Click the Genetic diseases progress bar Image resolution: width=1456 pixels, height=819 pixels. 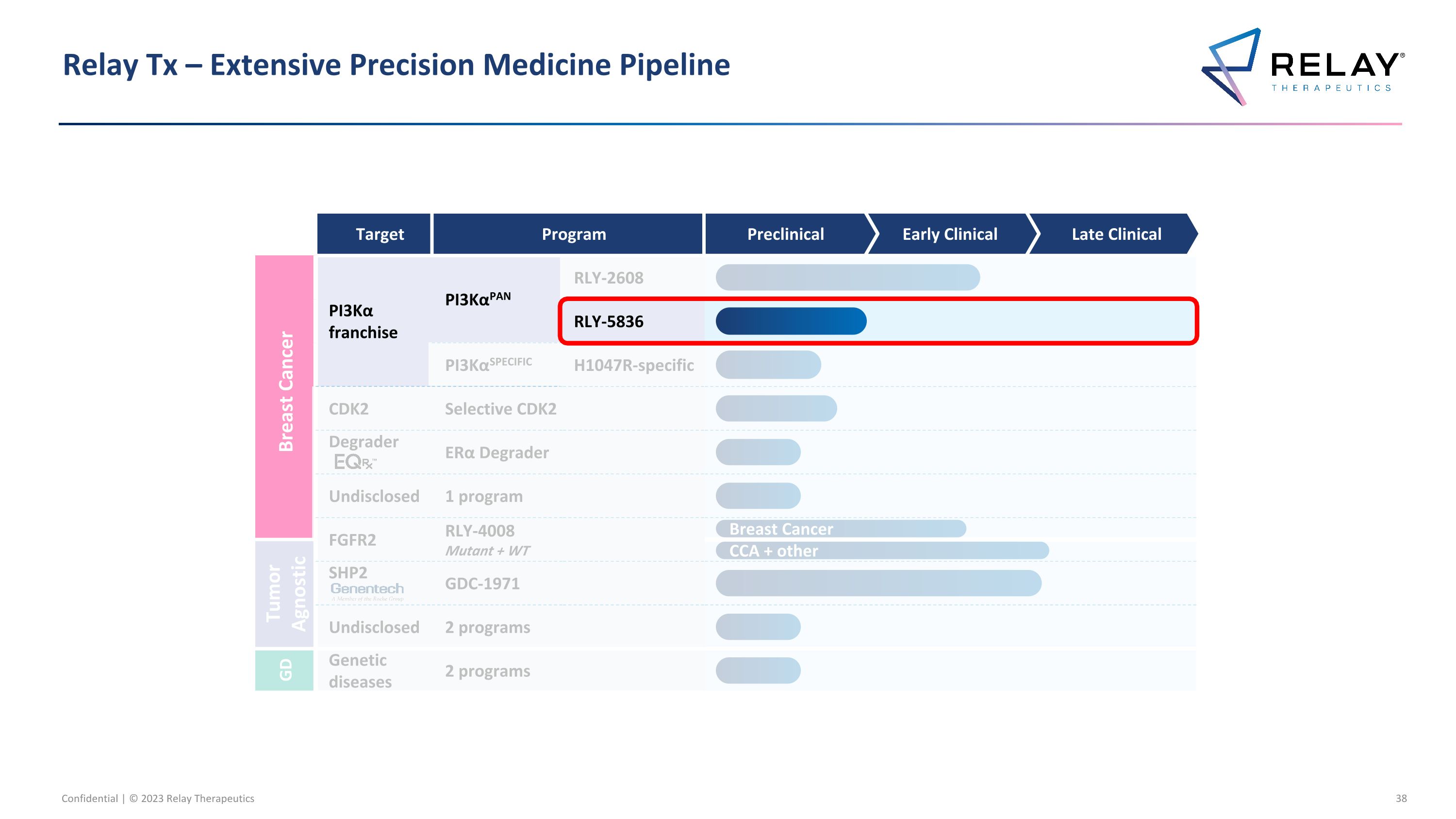(758, 670)
